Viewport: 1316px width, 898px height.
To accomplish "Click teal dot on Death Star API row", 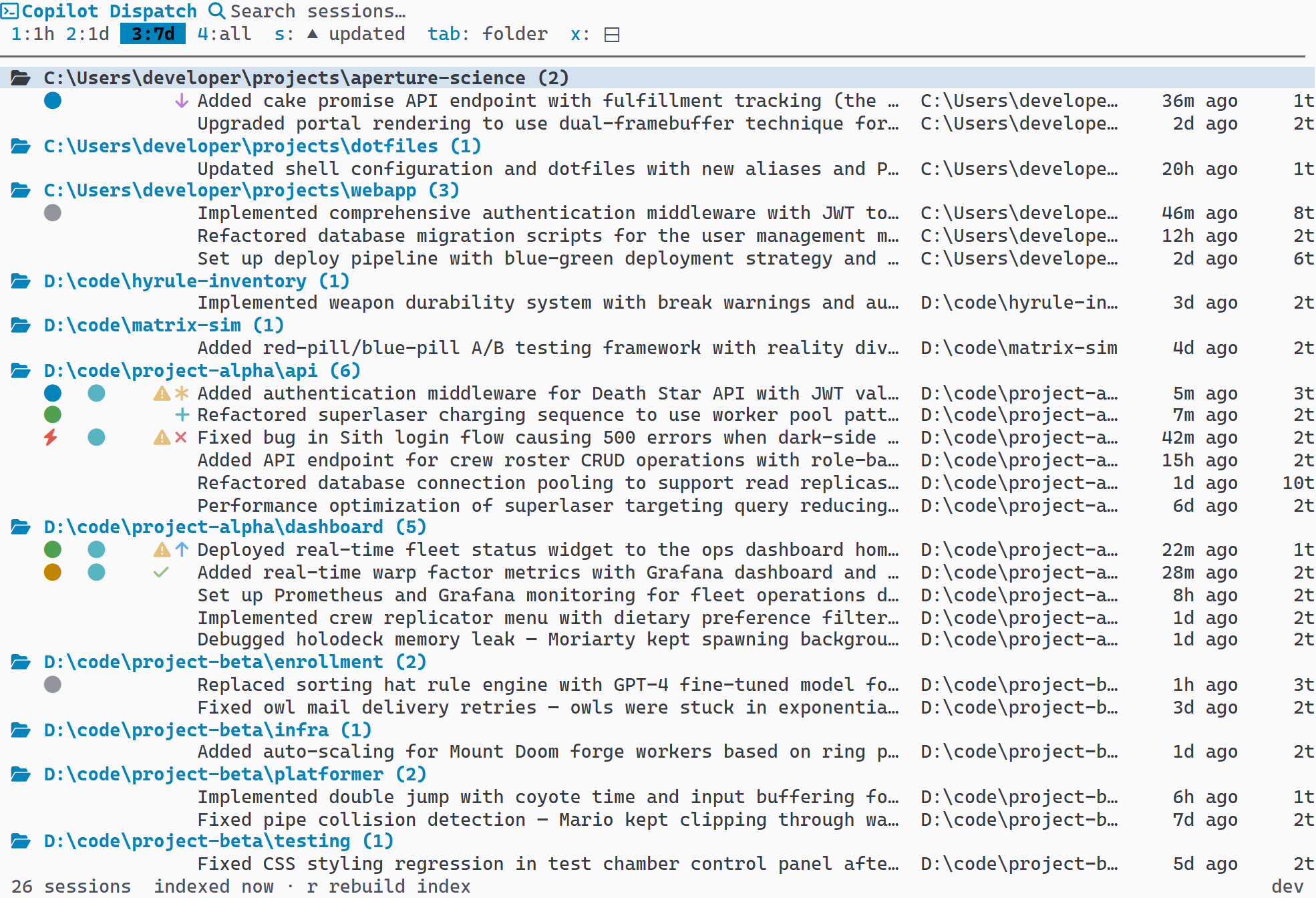I will (x=96, y=394).
